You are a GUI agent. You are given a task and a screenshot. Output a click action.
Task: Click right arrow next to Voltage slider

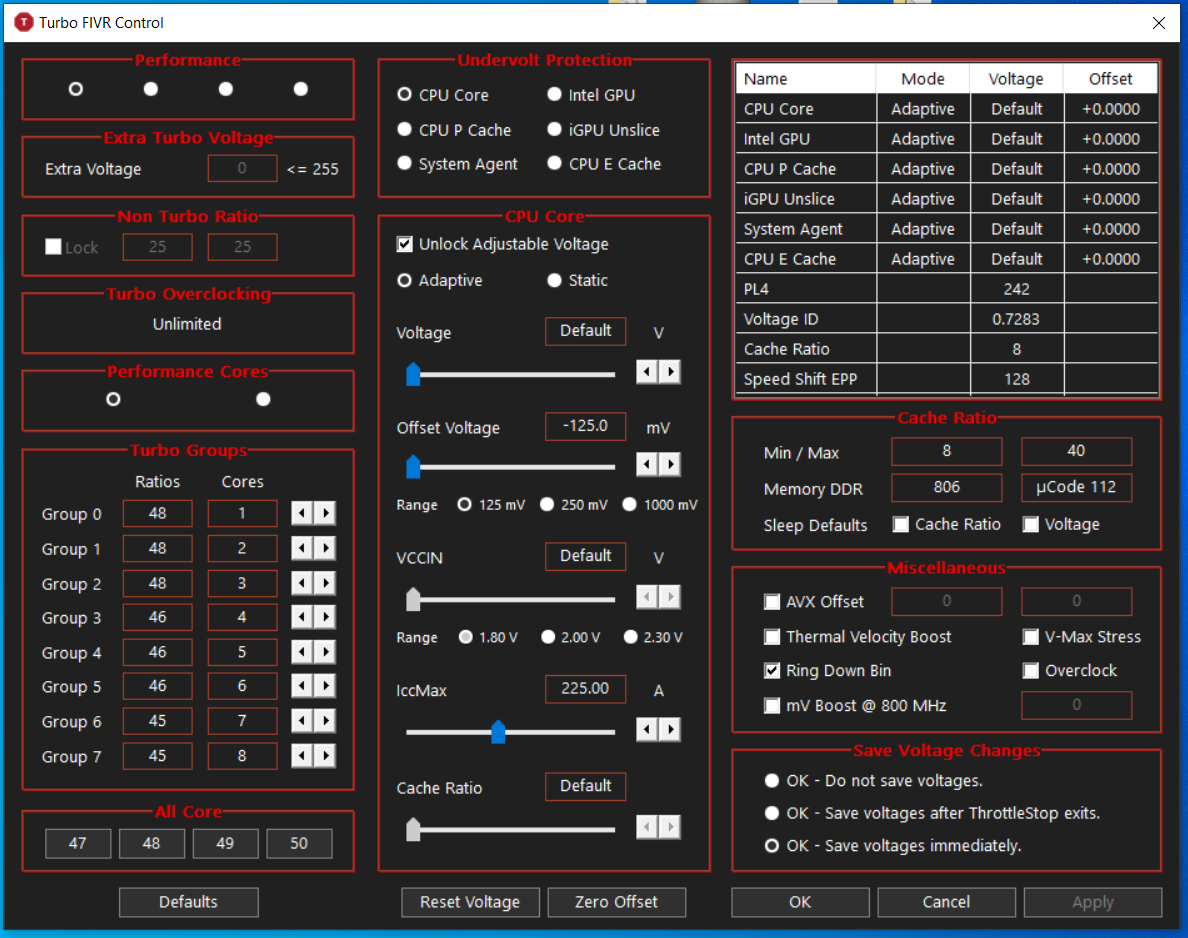[x=670, y=371]
